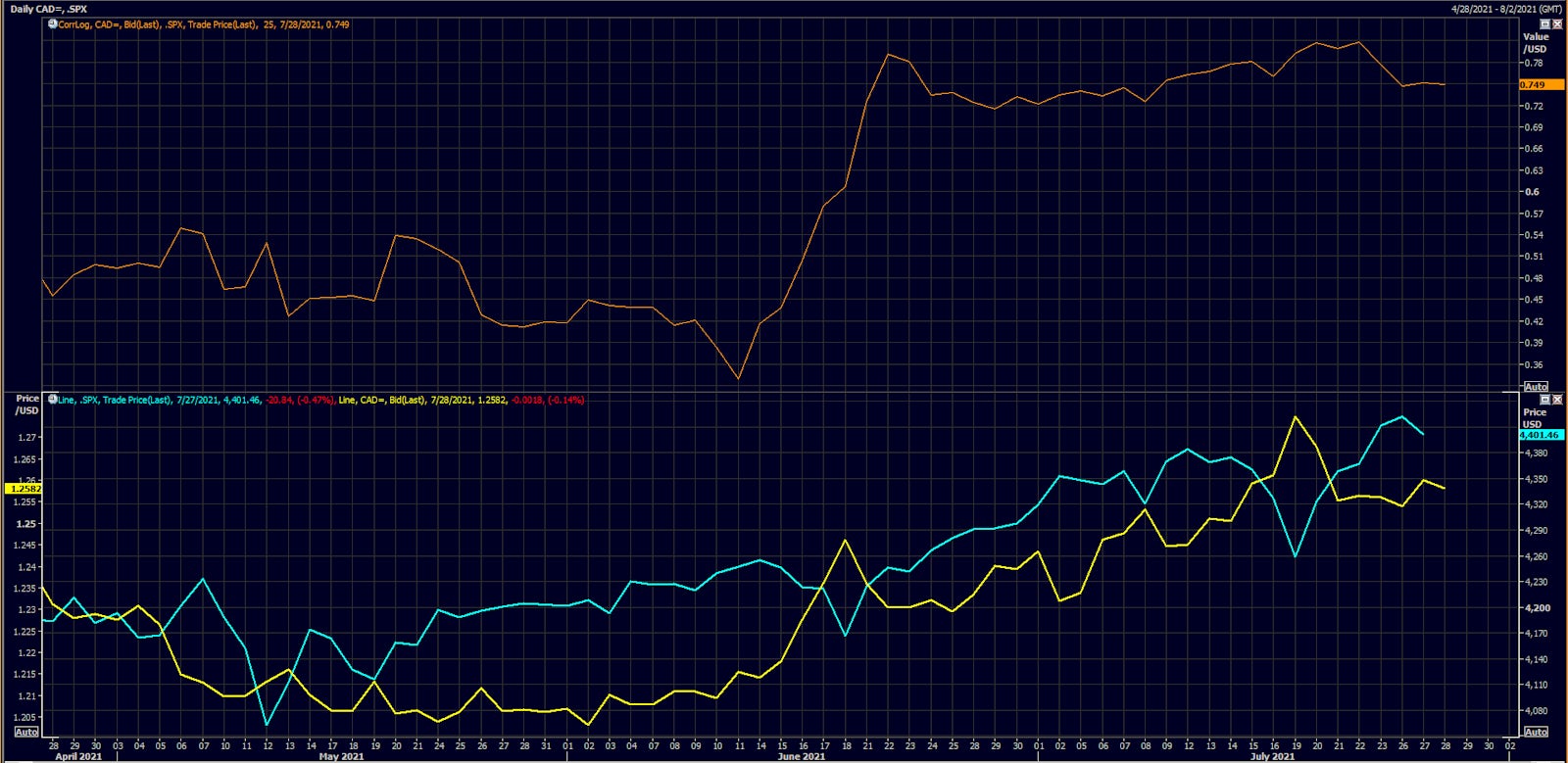
Task: Select the CorrLog CAD=, .SPX legend text
Action: pyautogui.click(x=204, y=24)
